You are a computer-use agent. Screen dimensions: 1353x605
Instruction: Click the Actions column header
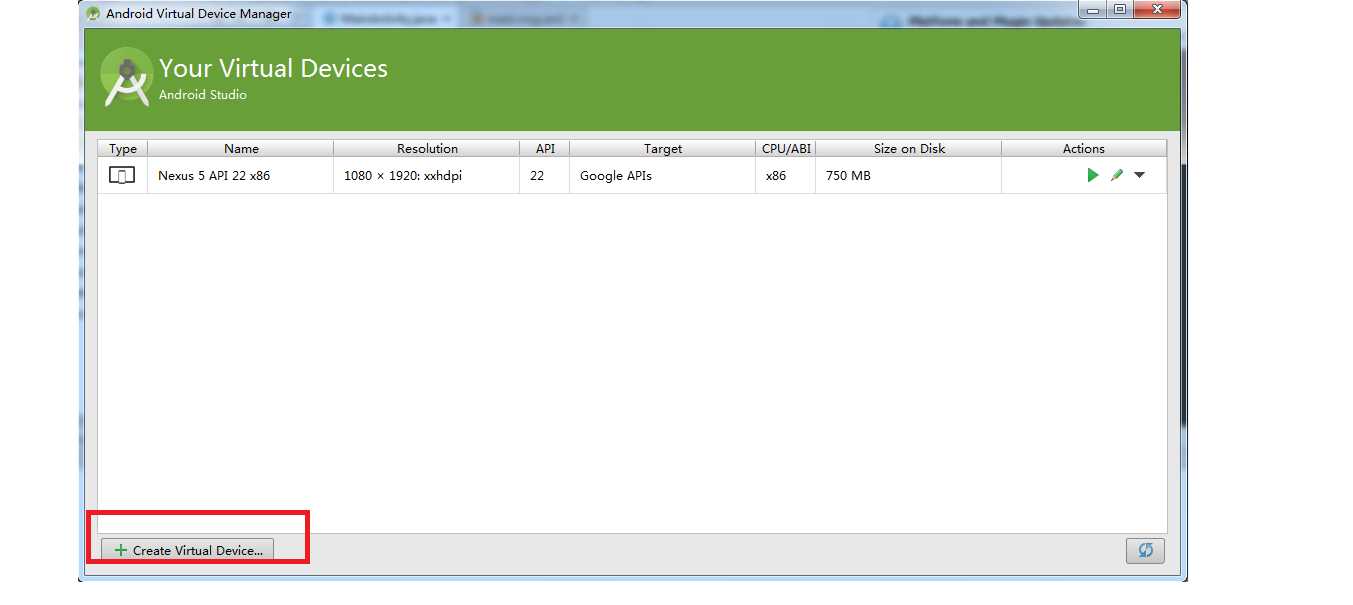[x=1084, y=148]
